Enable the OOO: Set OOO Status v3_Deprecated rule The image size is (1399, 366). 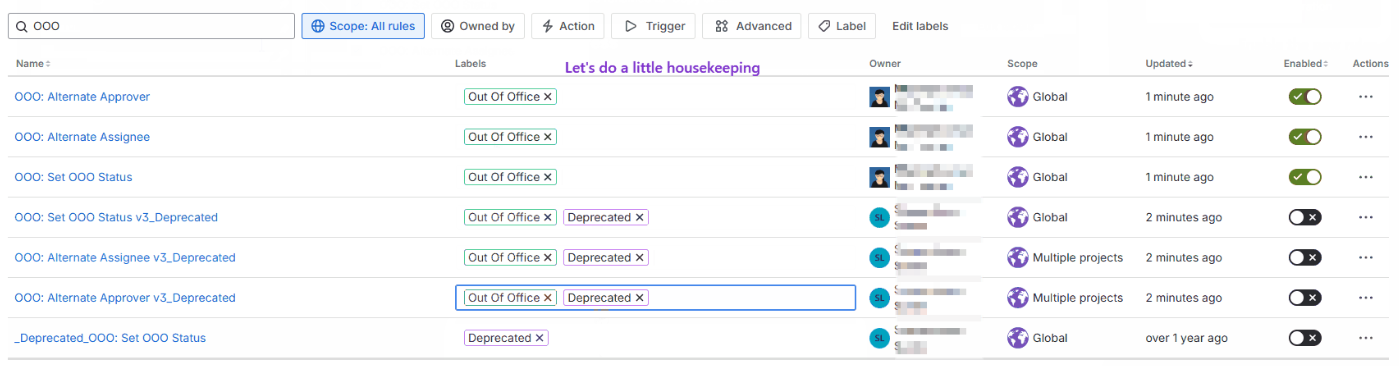pyautogui.click(x=1305, y=217)
